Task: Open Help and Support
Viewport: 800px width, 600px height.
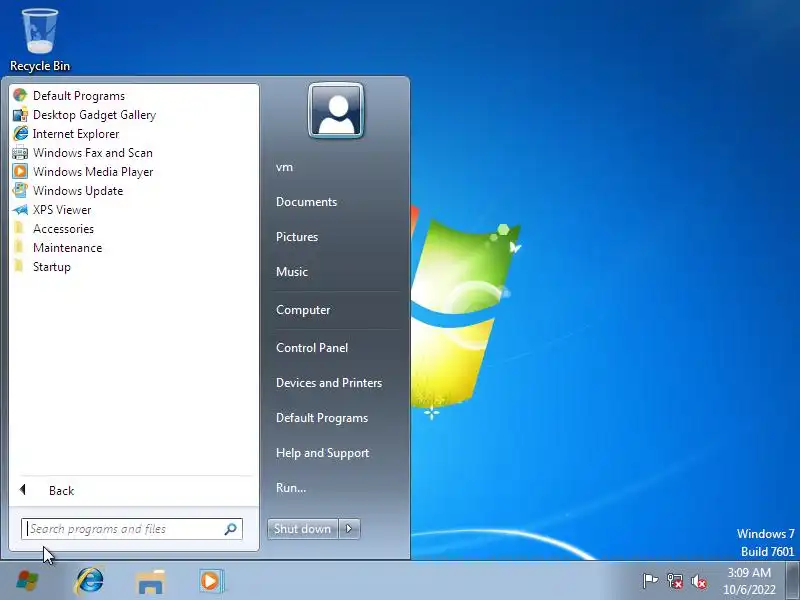Action: (x=322, y=453)
